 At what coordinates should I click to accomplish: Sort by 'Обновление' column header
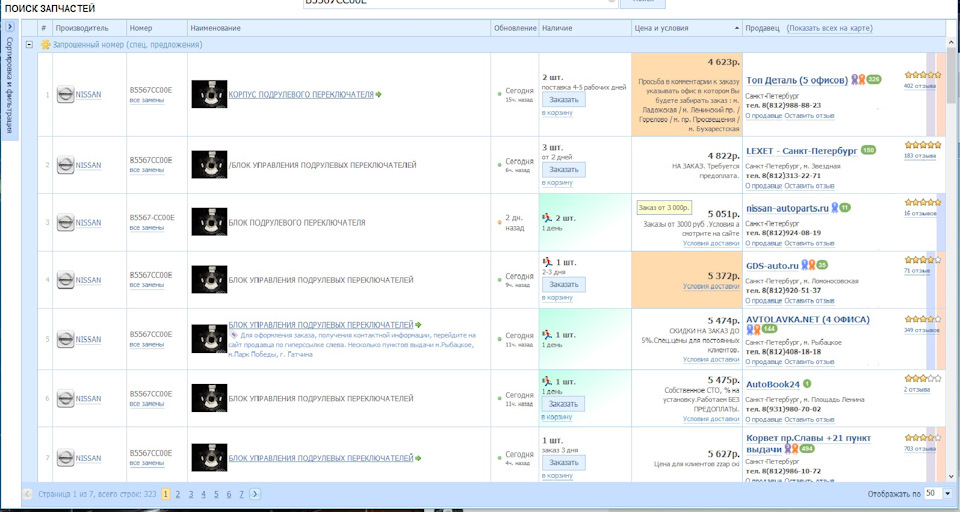tap(515, 28)
